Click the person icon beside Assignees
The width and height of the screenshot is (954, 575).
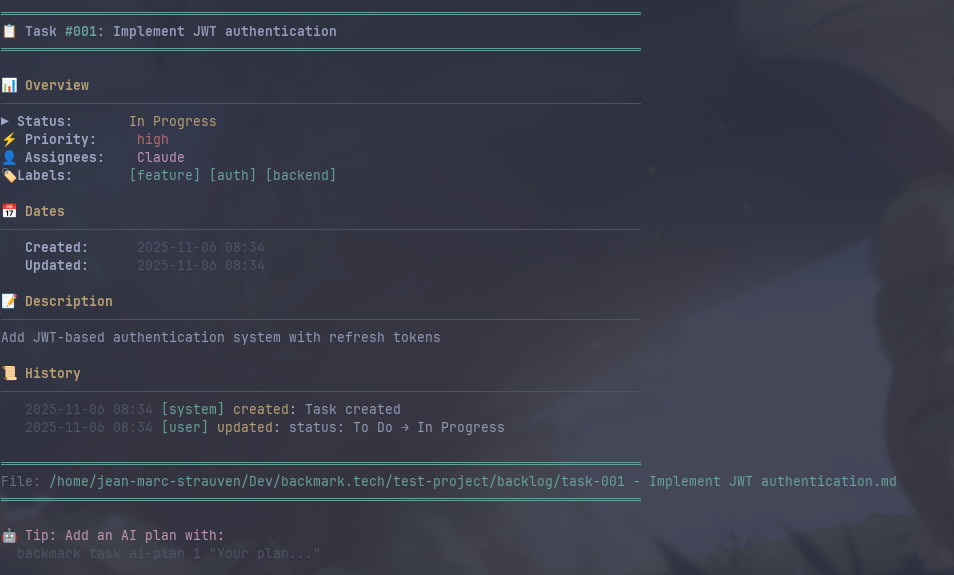[9, 158]
